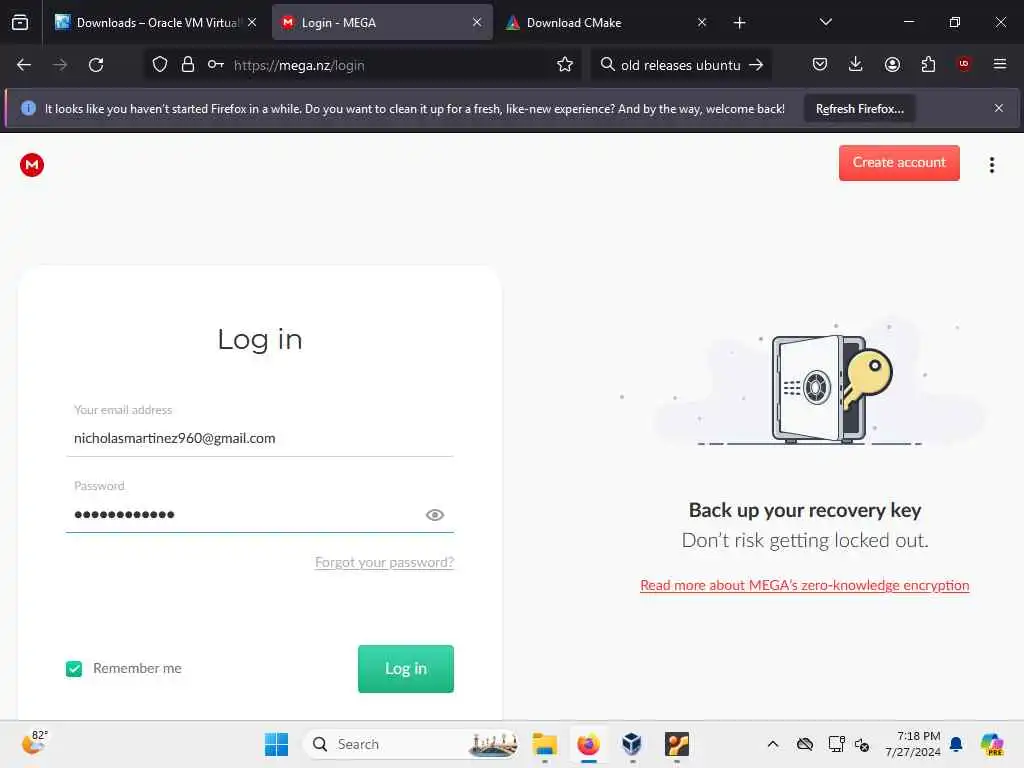Open Firefox application hamburger menu
The image size is (1024, 768).
tap(1000, 64)
